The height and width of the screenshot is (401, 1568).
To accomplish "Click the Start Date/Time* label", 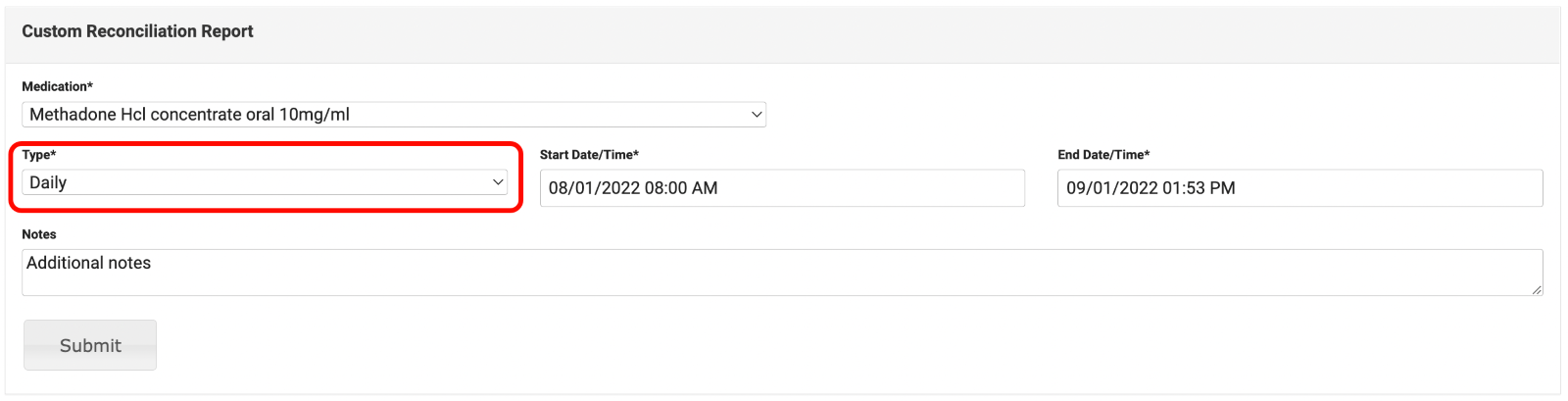I will point(589,155).
